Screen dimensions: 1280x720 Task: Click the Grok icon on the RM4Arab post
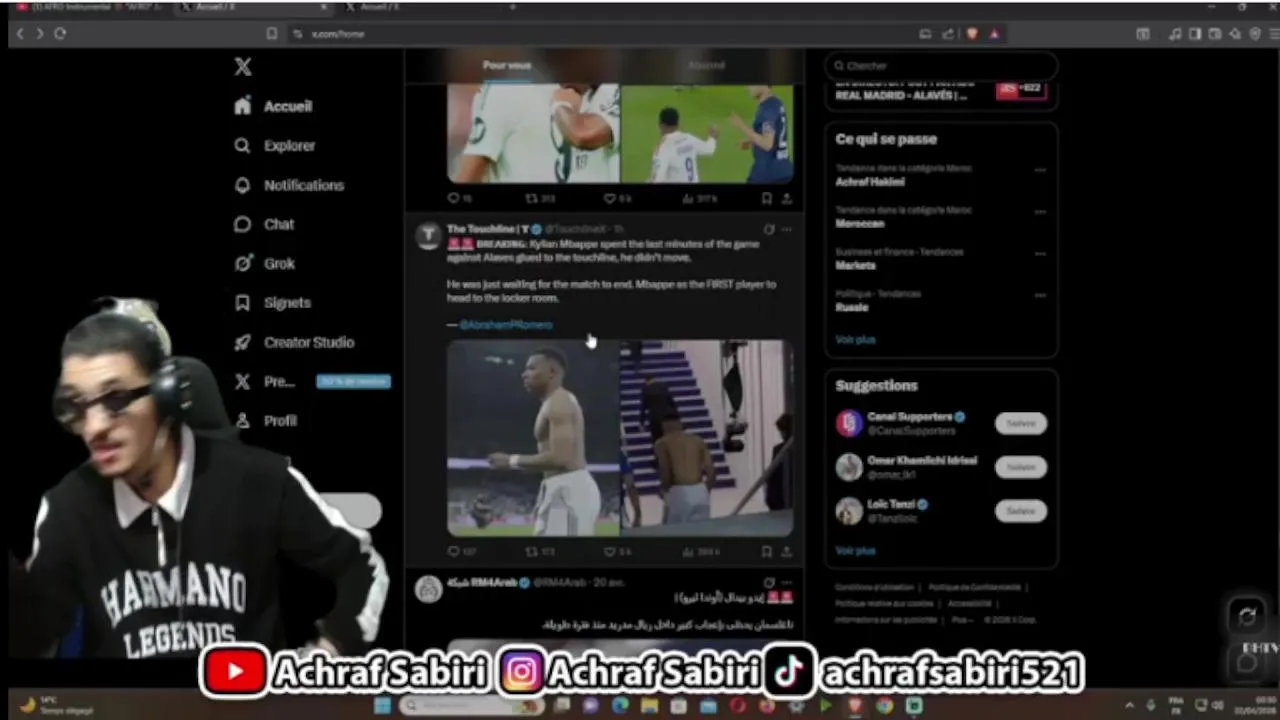tap(768, 582)
